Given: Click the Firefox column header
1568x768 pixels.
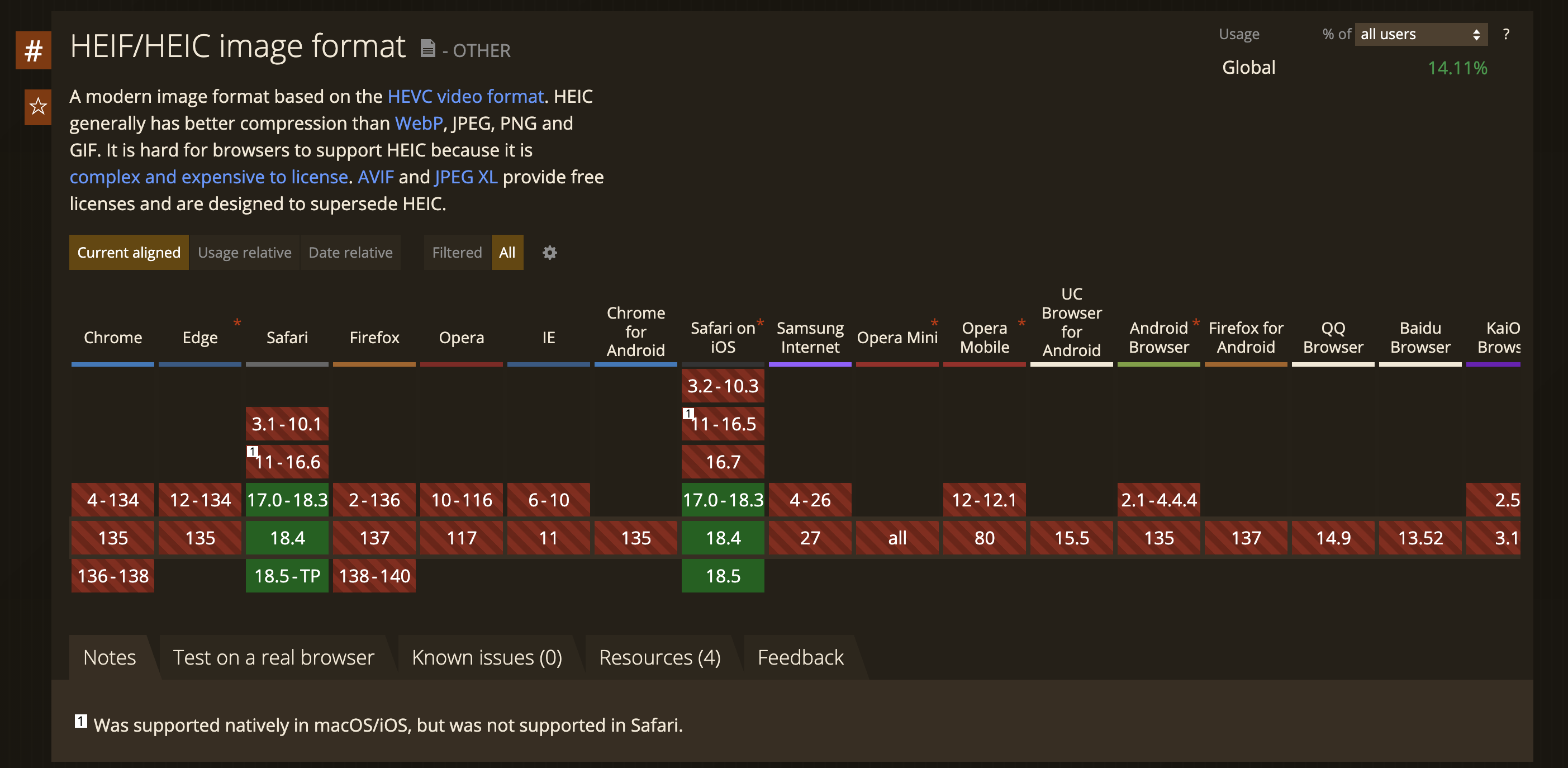Looking at the screenshot, I should click(x=374, y=338).
